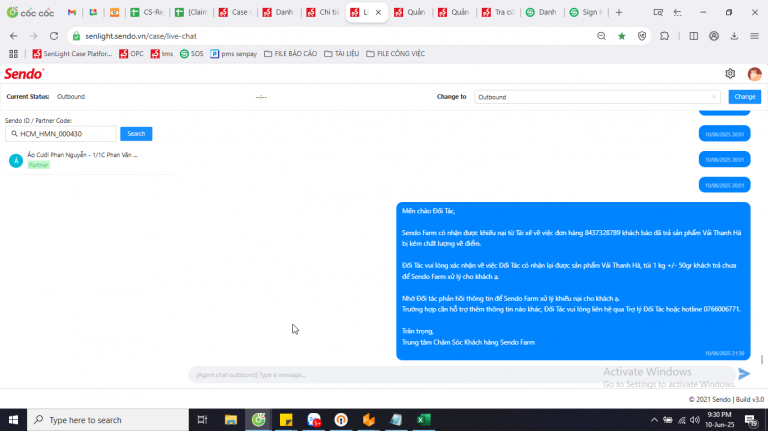Viewport: 768px width, 431px height.
Task: Open the Windows notification center
Action: pyautogui.click(x=750, y=420)
